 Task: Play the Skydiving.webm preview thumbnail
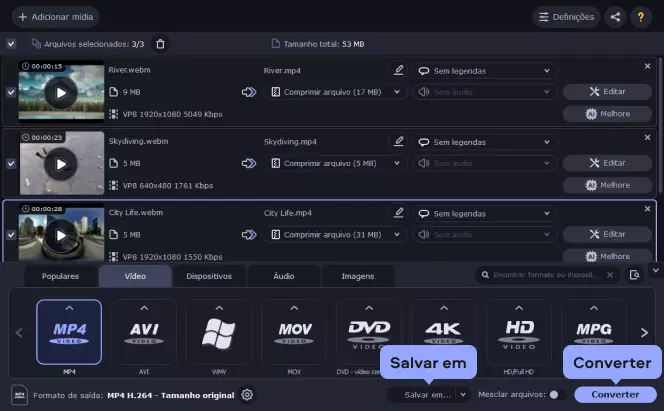[61, 164]
